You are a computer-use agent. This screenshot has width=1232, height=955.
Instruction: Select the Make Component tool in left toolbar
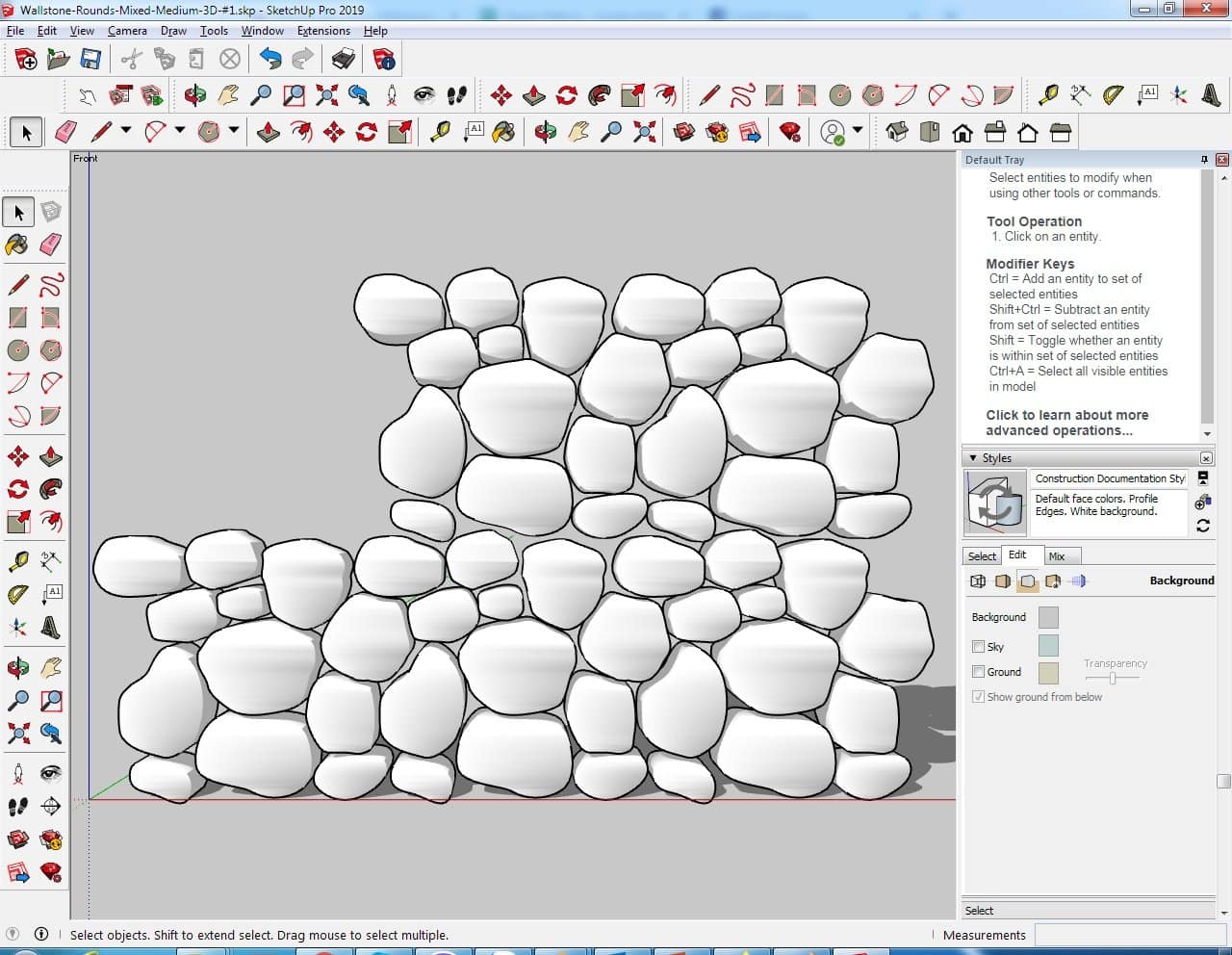[51, 212]
